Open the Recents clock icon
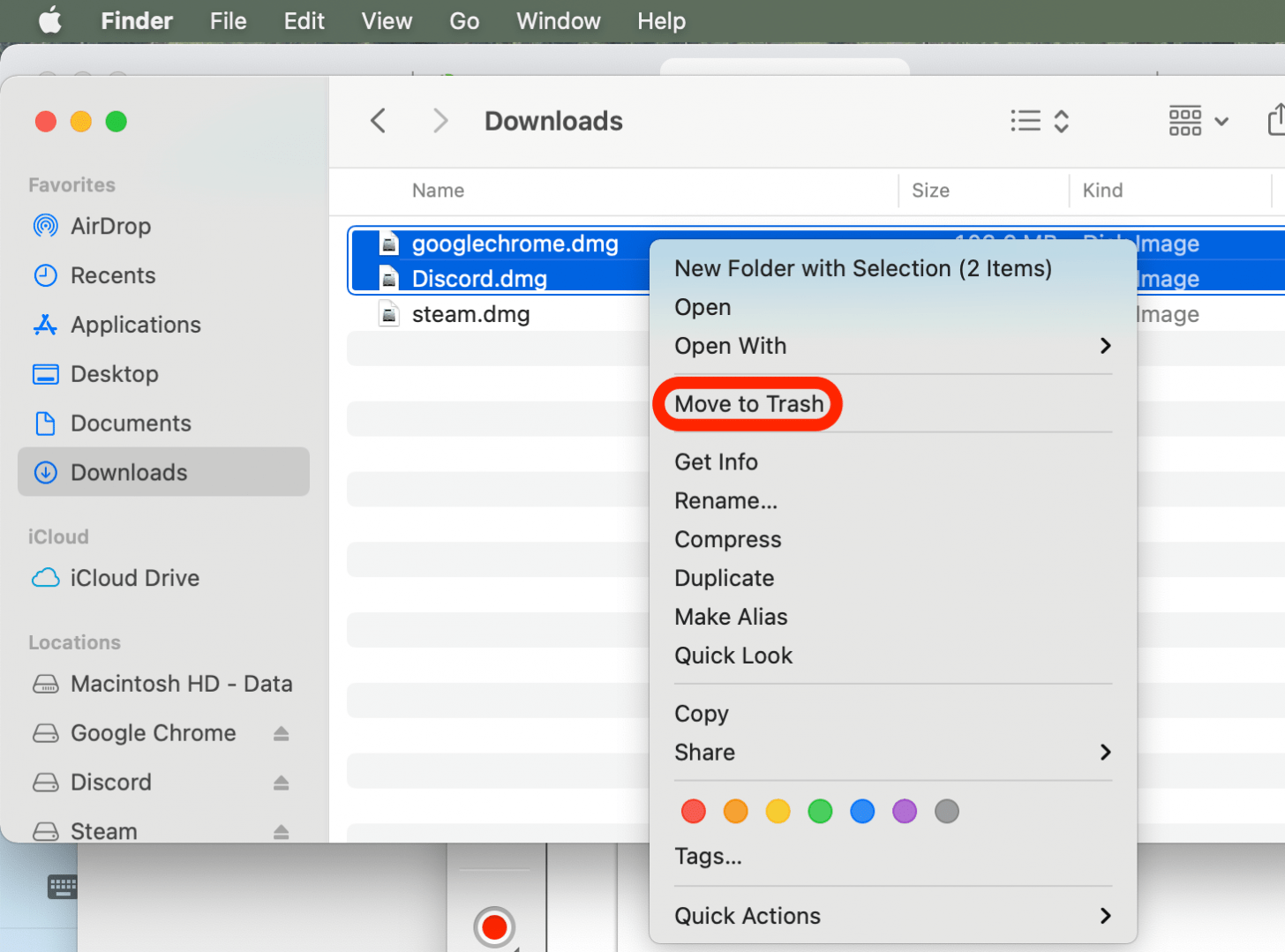The image size is (1285, 952). pyautogui.click(x=45, y=275)
